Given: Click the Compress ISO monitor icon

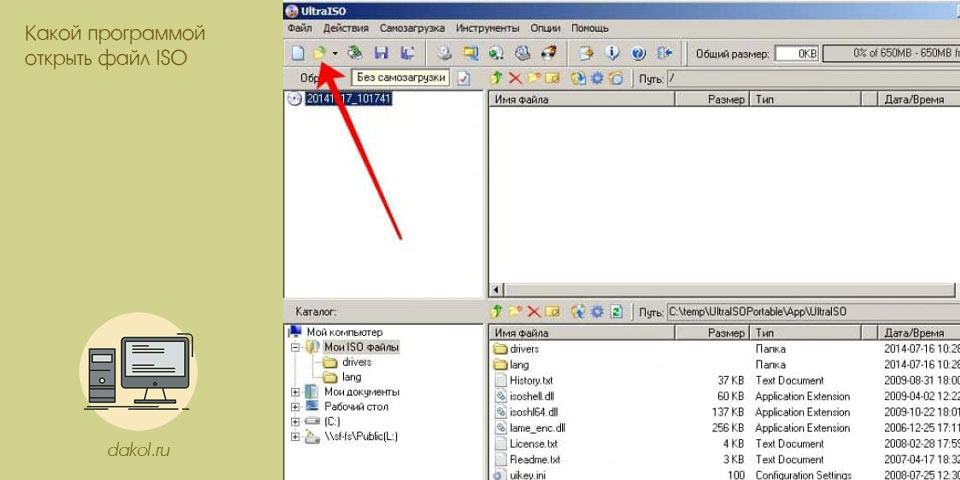Looking at the screenshot, I should point(471,53).
